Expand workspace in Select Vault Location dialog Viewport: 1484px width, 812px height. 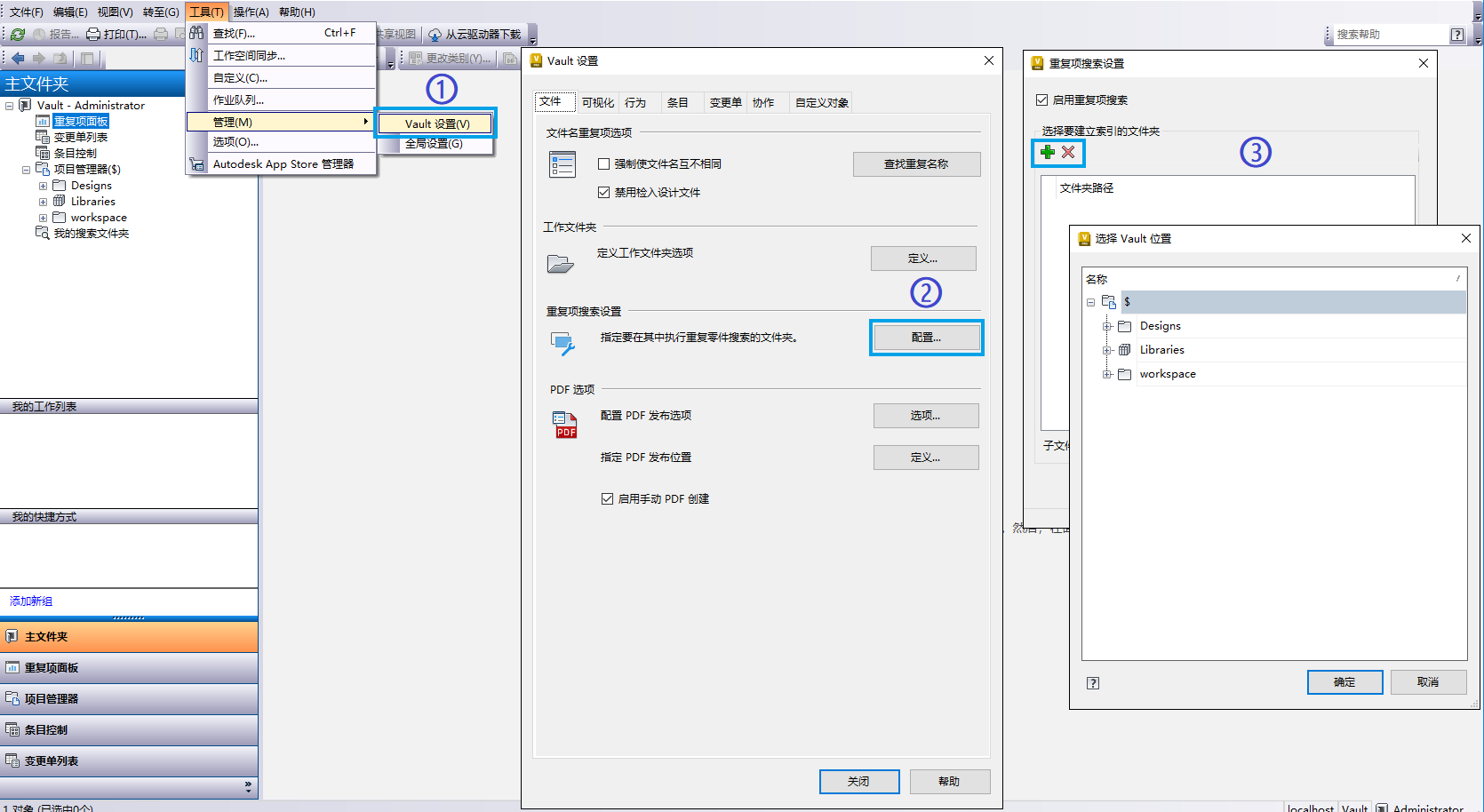pyautogui.click(x=1108, y=375)
